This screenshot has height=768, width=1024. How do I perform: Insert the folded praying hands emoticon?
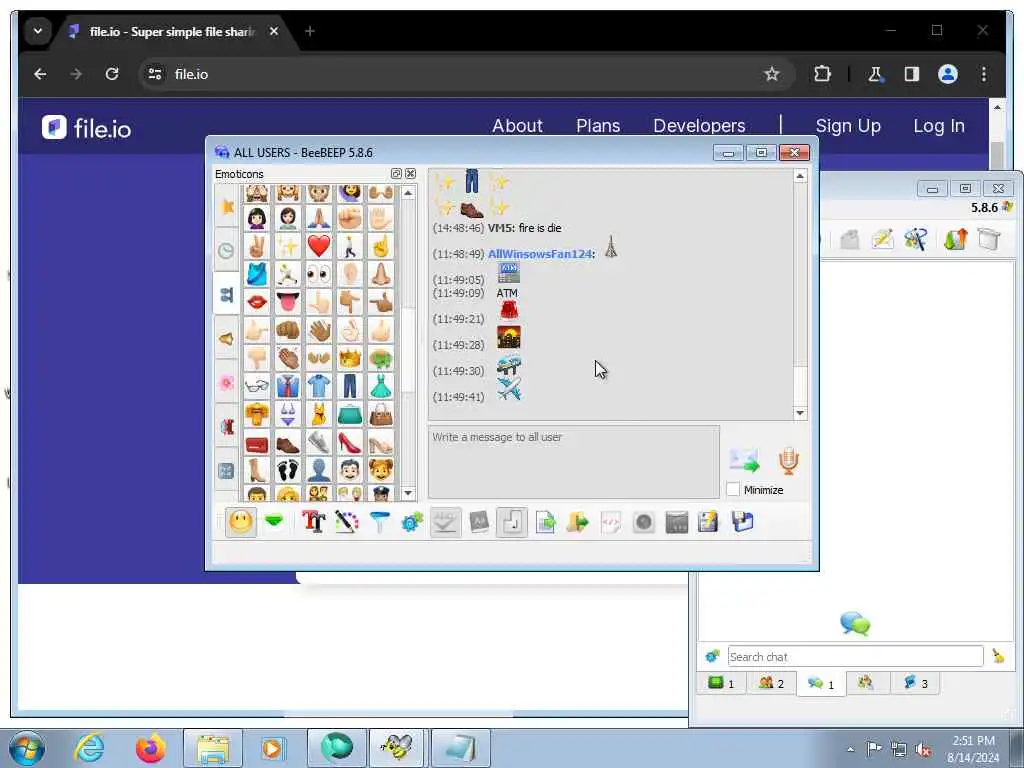click(x=319, y=218)
